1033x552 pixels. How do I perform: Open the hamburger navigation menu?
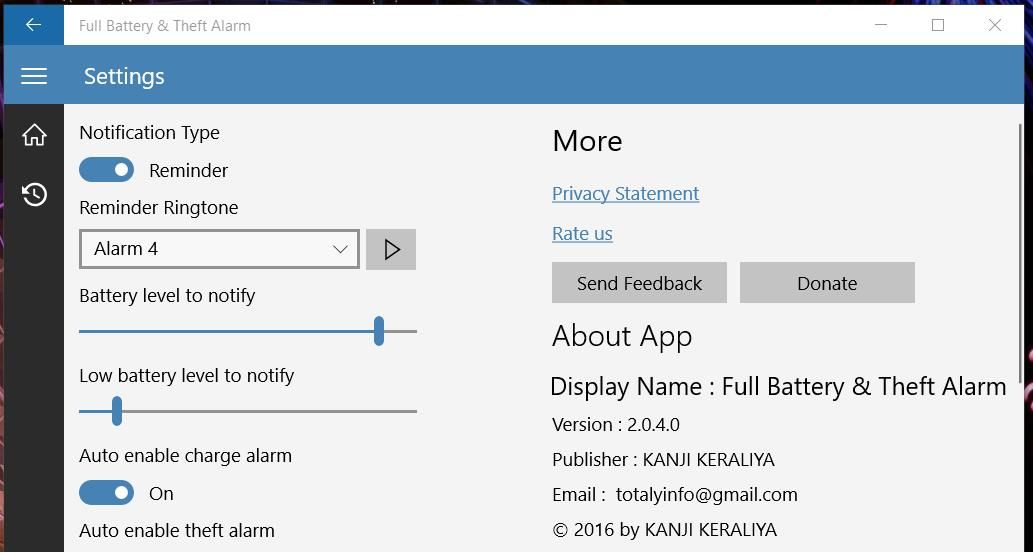tap(34, 76)
